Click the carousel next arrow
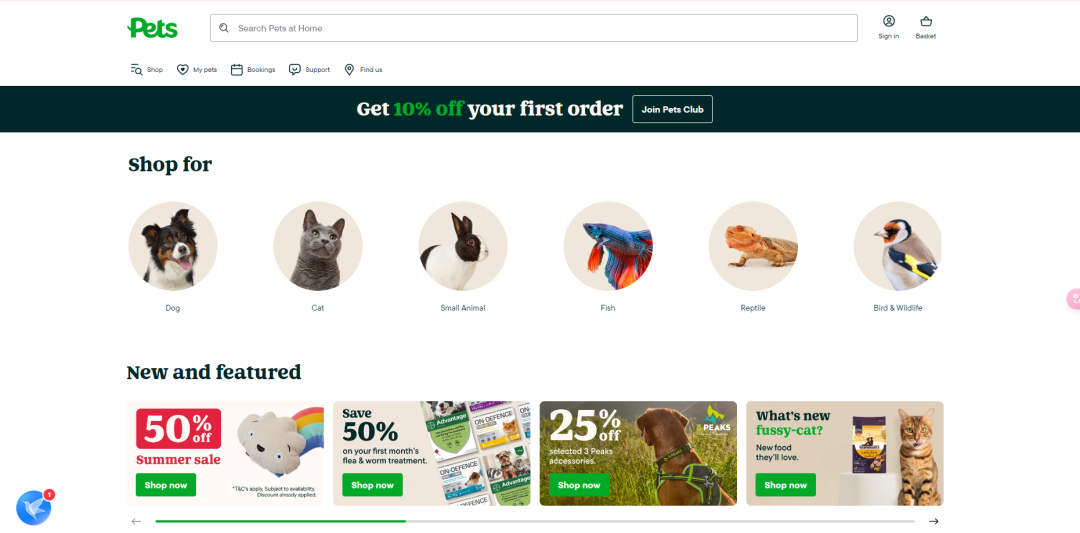This screenshot has height=533, width=1080. [x=933, y=521]
